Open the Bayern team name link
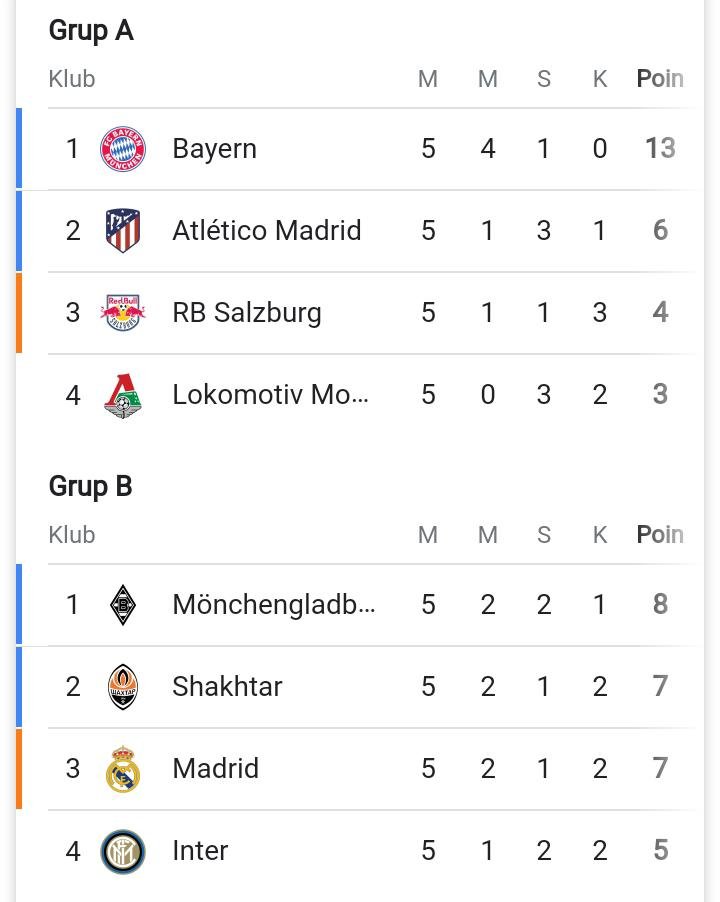 (x=215, y=149)
